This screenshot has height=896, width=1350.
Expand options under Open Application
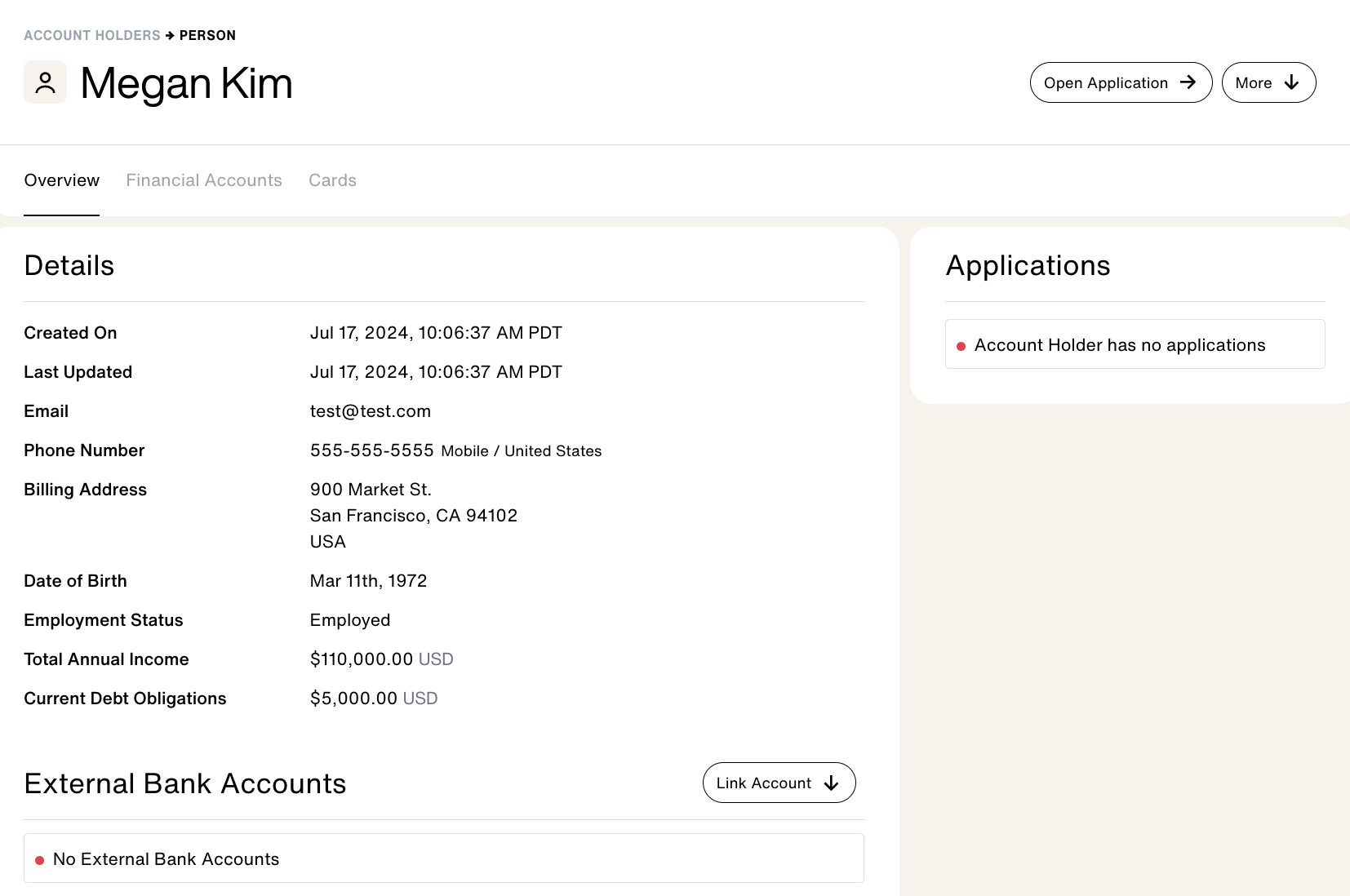[1120, 82]
